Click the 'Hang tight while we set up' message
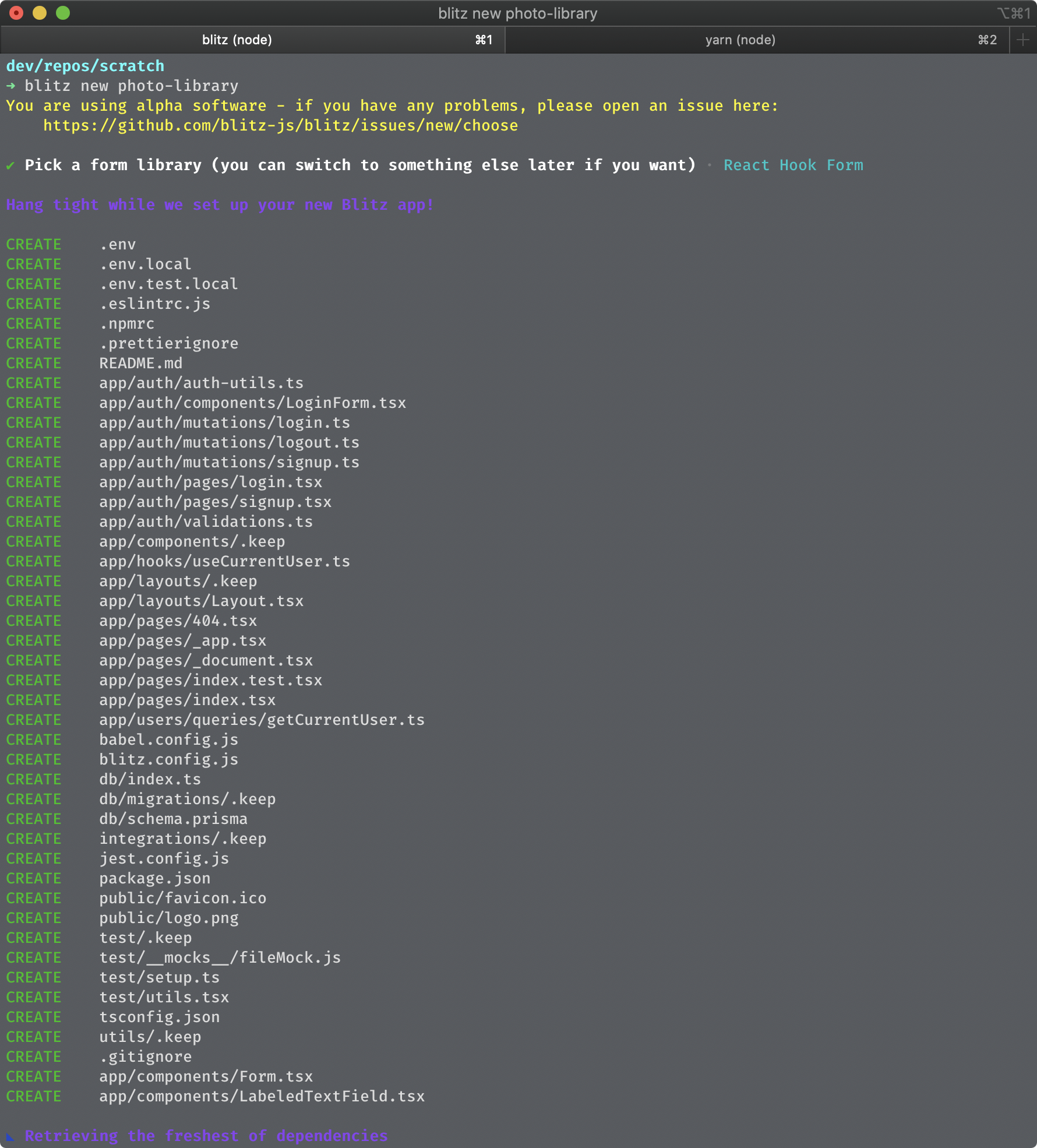This screenshot has width=1037, height=1148. (220, 205)
